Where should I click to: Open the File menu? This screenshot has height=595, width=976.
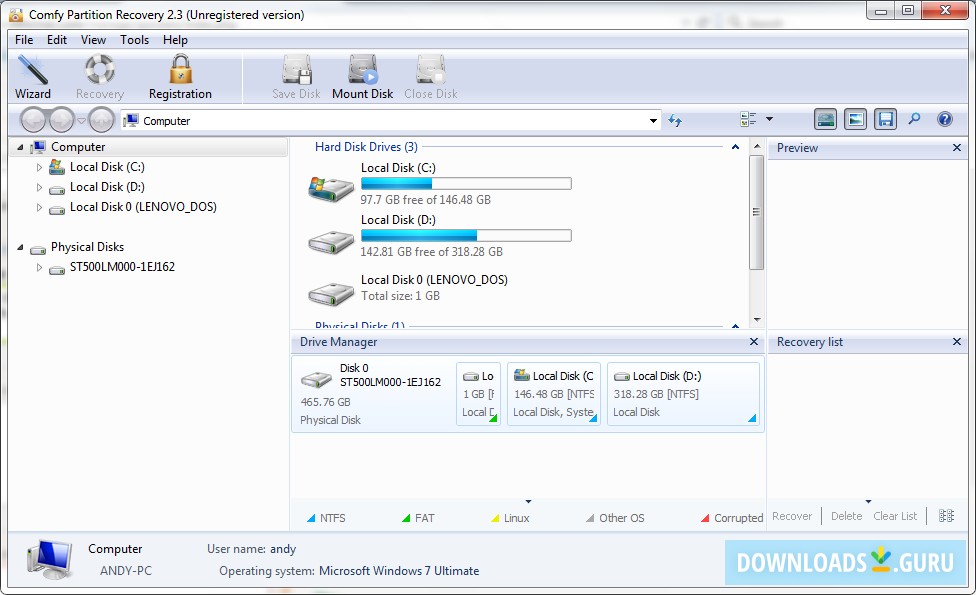[x=24, y=40]
